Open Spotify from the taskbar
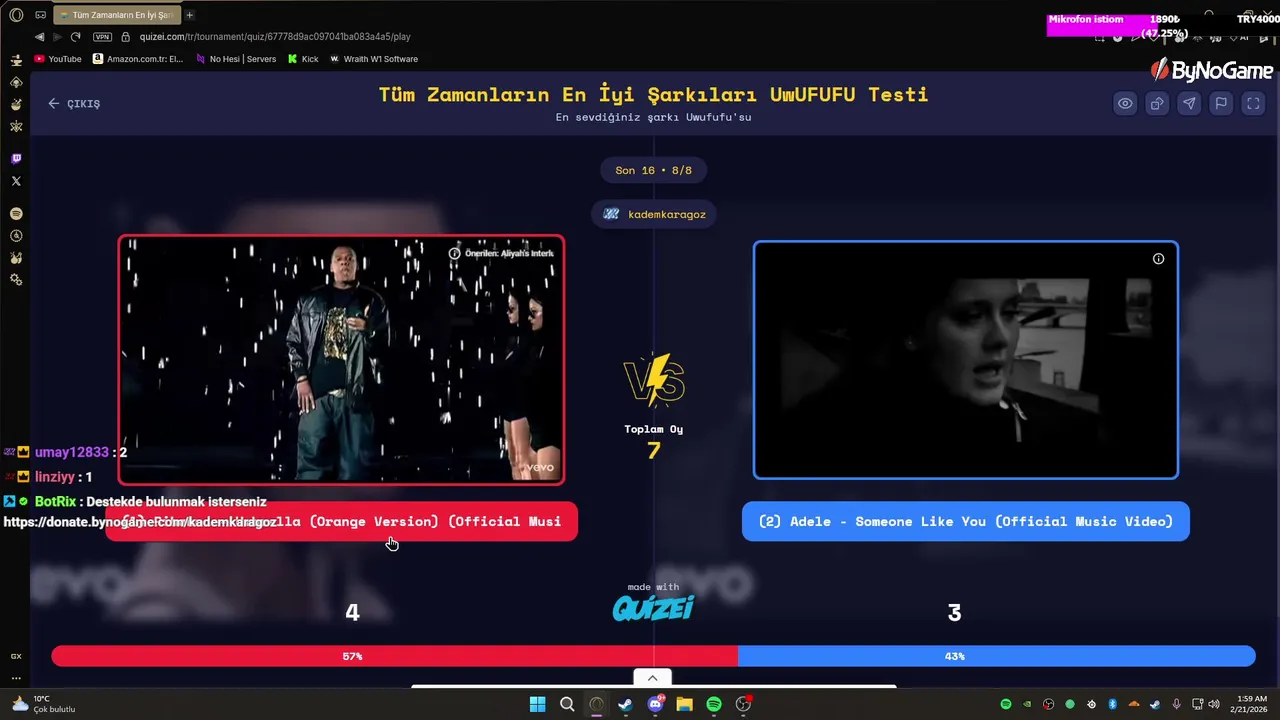Viewport: 1280px width, 720px height. tap(714, 704)
